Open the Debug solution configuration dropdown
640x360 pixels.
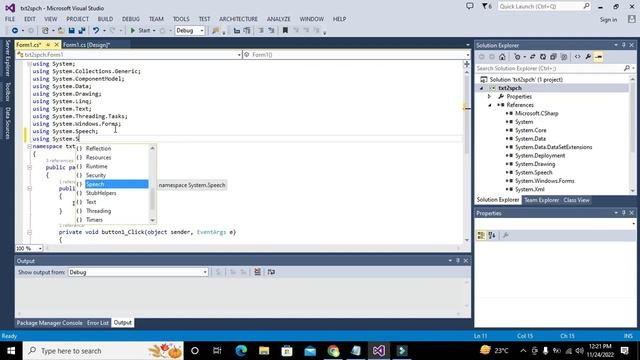tap(190, 31)
